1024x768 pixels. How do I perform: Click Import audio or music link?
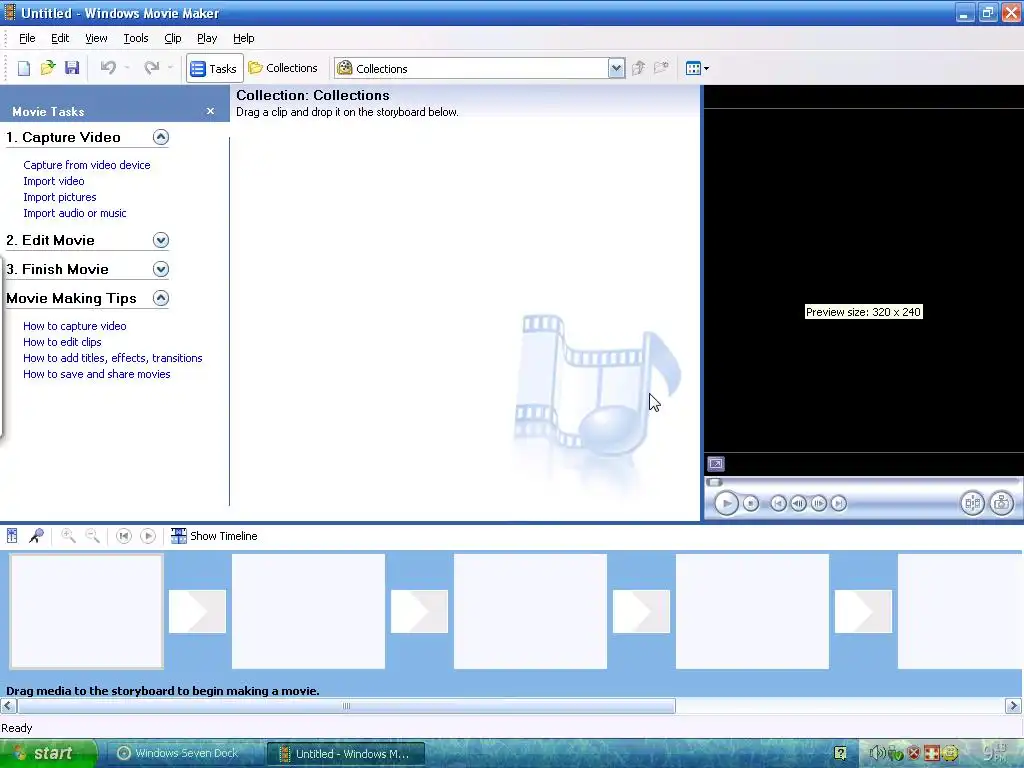coord(74,213)
